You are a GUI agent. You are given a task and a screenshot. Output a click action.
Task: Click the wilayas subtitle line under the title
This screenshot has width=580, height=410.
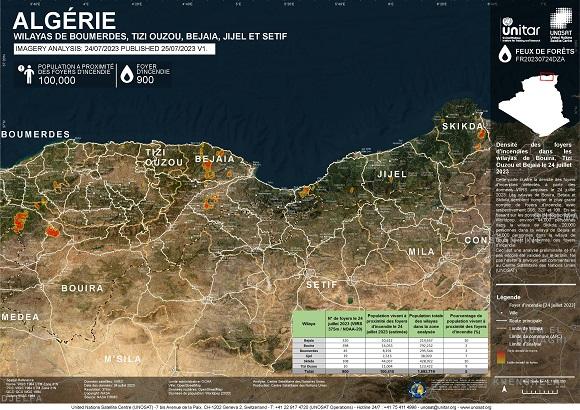[x=150, y=37]
